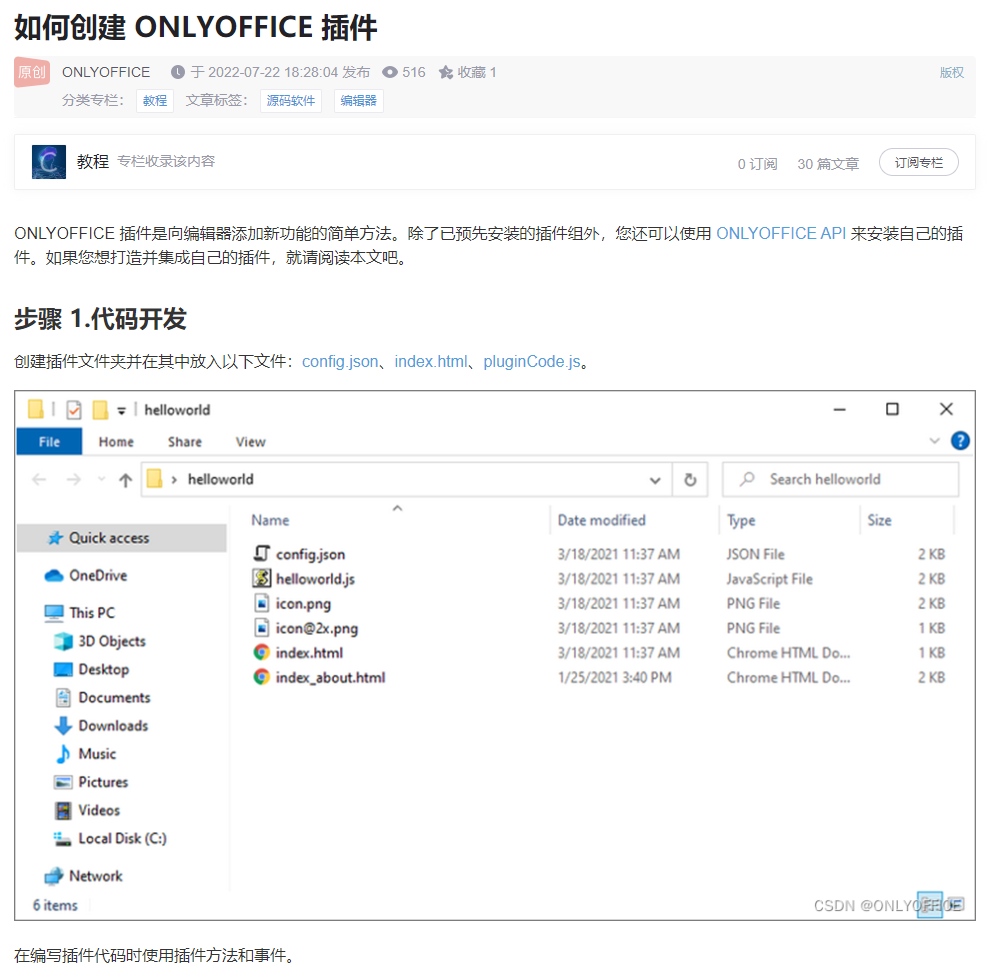Open the 源码软件 article tag
The height and width of the screenshot is (979, 997).
coord(291,101)
